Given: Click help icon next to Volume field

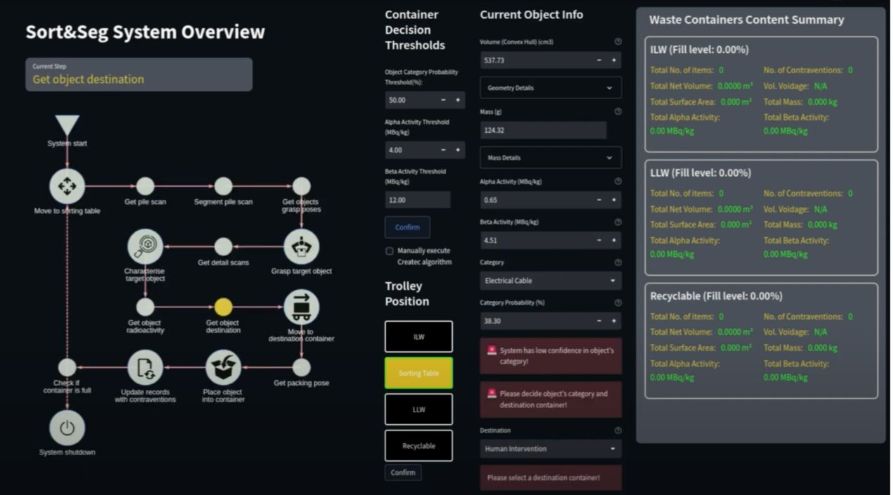Looking at the screenshot, I should coord(618,42).
